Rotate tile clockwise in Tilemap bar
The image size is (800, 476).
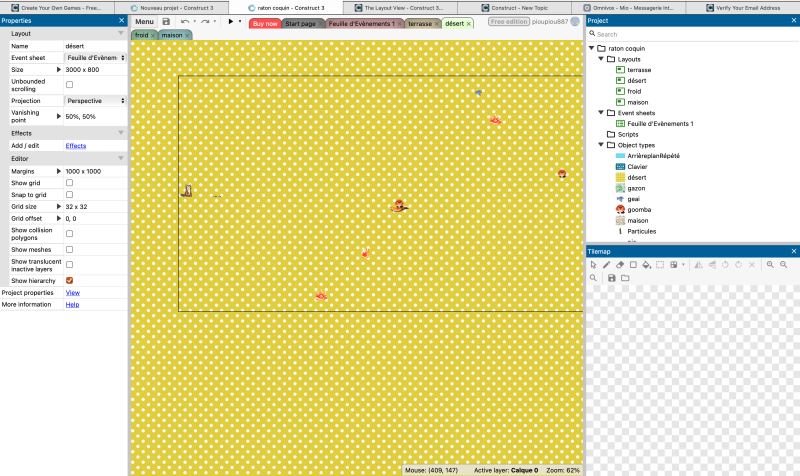738,265
